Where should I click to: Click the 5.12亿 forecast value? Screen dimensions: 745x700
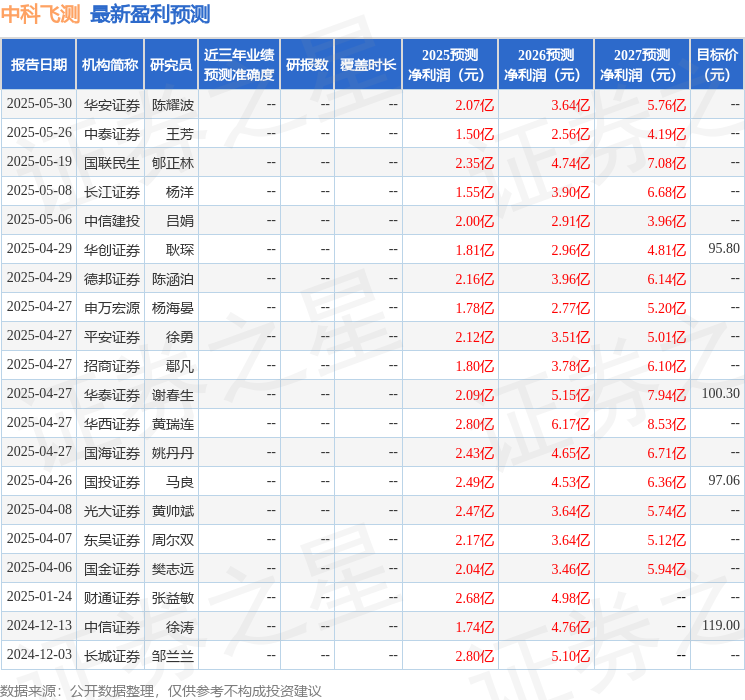coord(666,540)
